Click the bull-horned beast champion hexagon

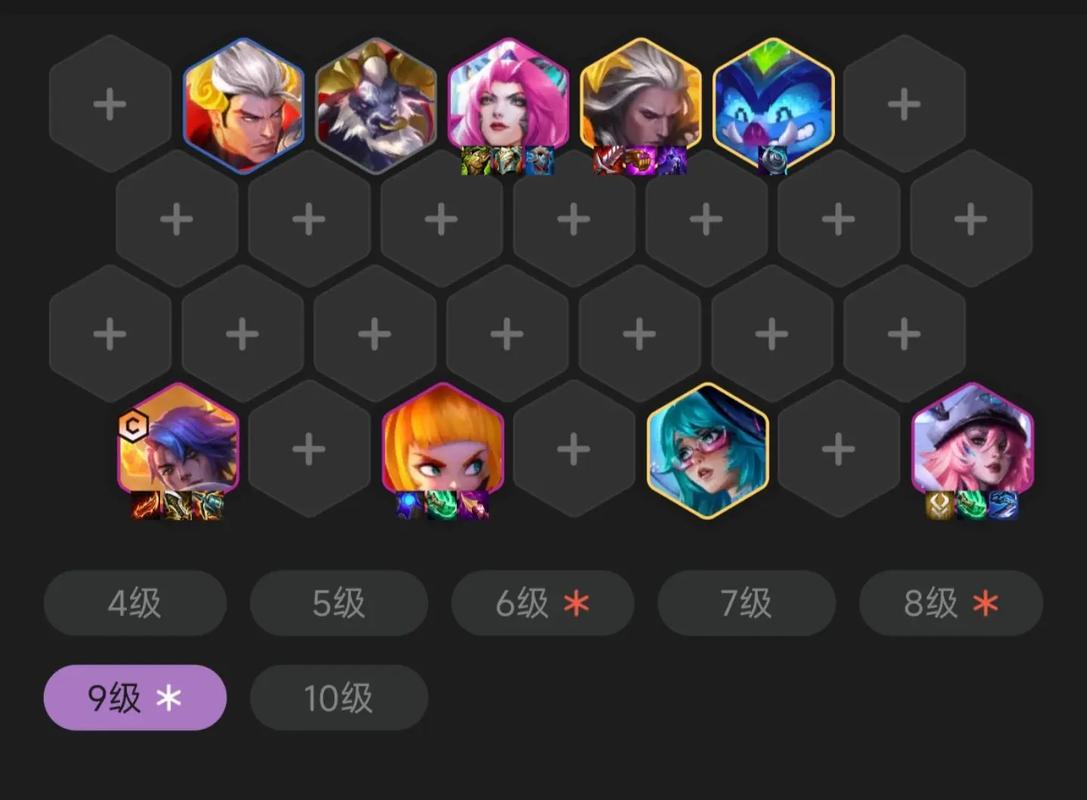(376, 105)
